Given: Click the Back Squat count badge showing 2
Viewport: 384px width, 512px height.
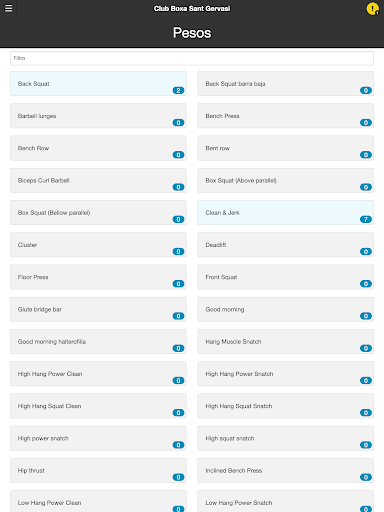Looking at the screenshot, I should 178,90.
